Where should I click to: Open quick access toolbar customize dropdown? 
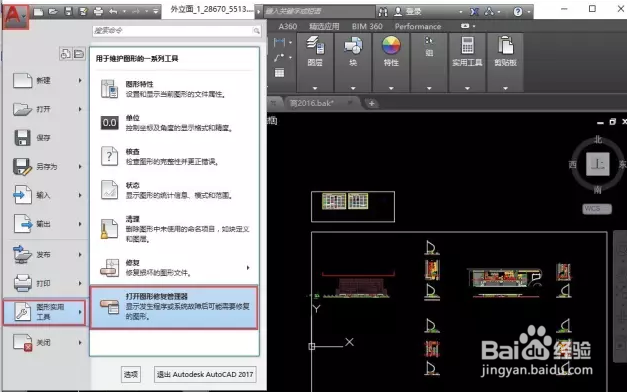[x=156, y=12]
